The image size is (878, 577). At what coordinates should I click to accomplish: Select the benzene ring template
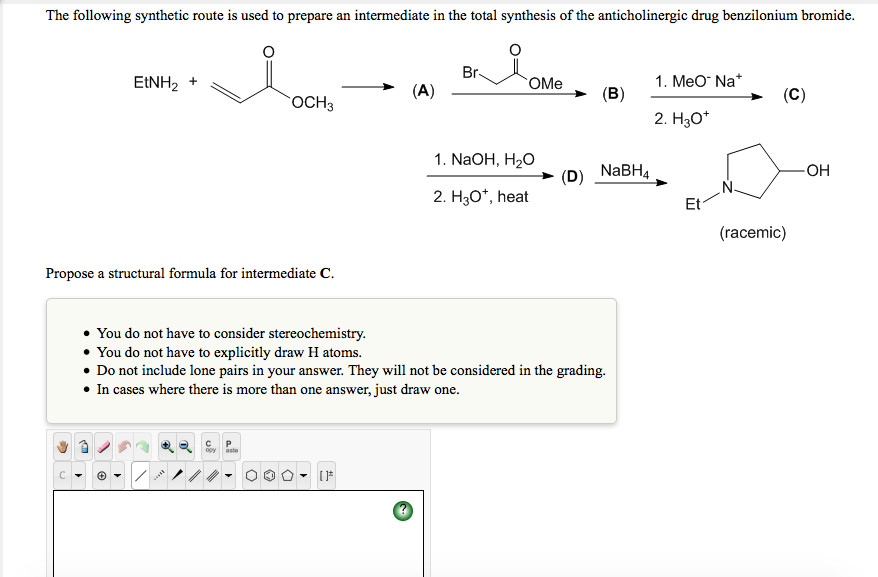(x=269, y=474)
